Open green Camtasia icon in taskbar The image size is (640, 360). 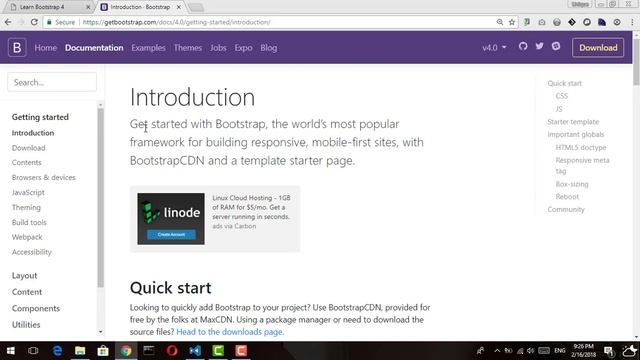tap(218, 351)
